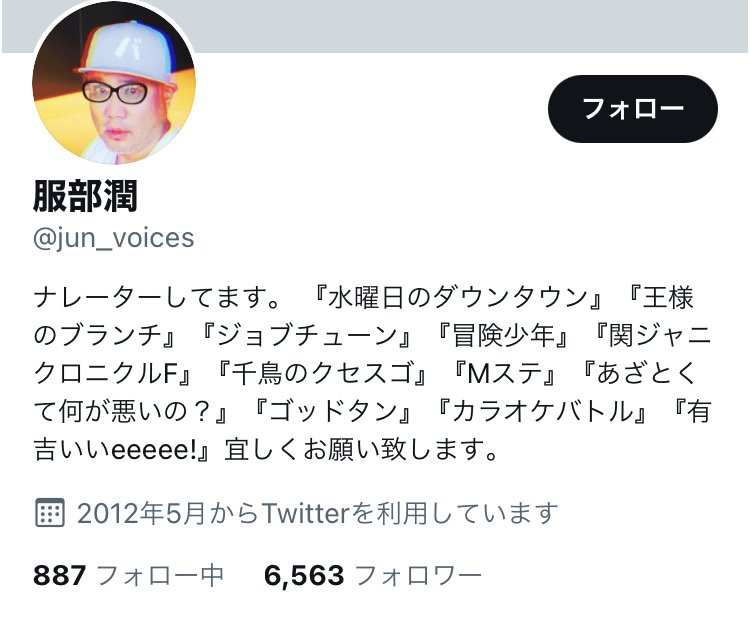The width and height of the screenshot is (750, 618).
Task: Open the round profile avatar photo
Action: 114,82
